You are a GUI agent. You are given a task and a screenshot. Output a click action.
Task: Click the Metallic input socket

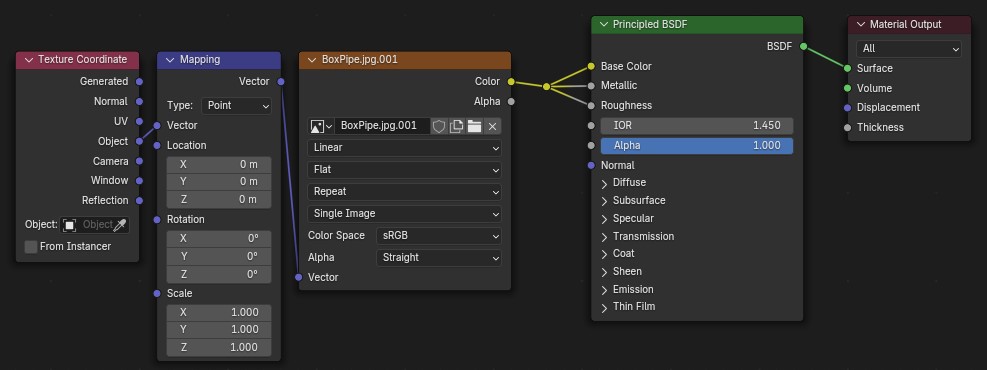591,86
